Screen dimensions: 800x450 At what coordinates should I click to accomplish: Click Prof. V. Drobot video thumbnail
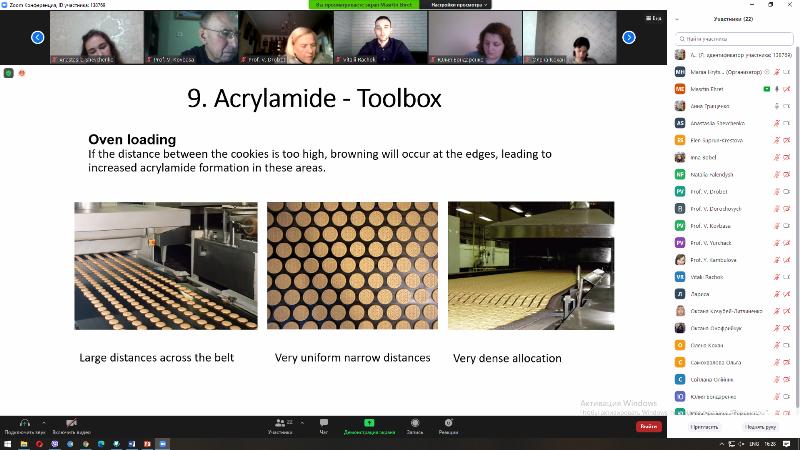pyautogui.click(x=286, y=37)
